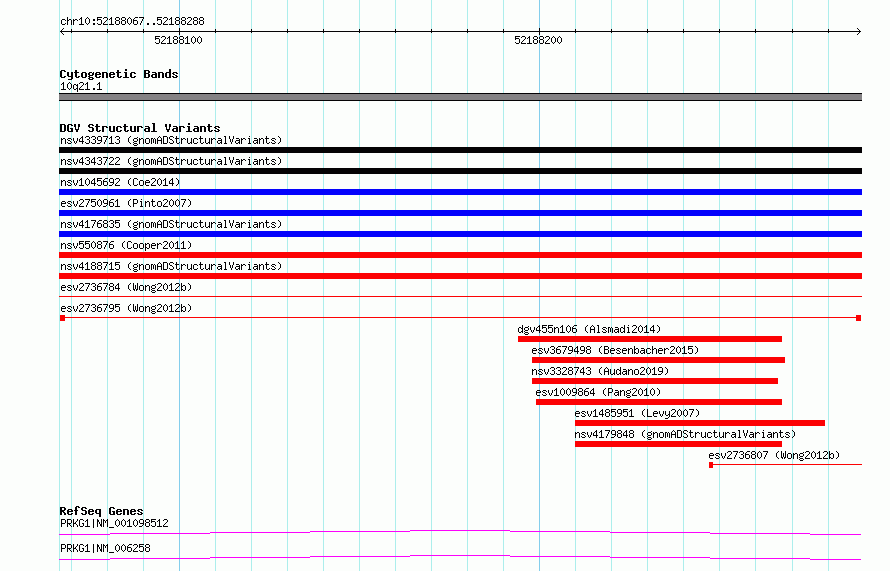Open variant esv1485951 (Levy2007) label
890x571 pixels.
pos(637,413)
